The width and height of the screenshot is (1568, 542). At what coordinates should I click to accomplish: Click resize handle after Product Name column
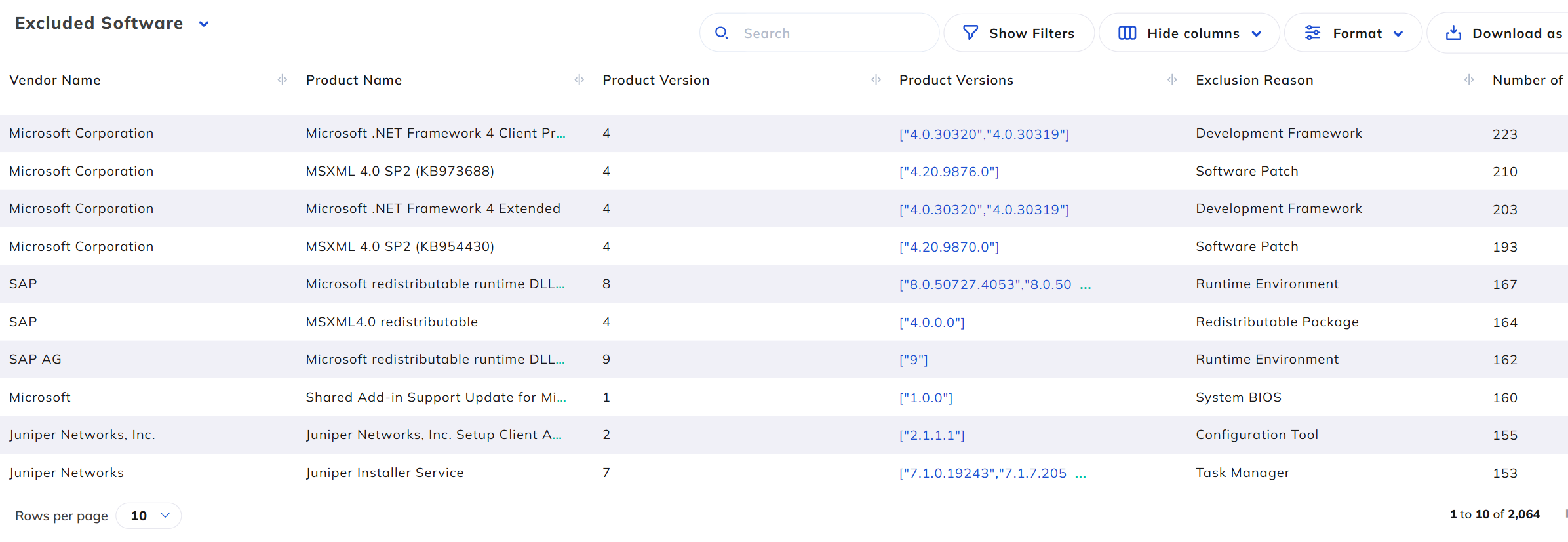click(579, 80)
